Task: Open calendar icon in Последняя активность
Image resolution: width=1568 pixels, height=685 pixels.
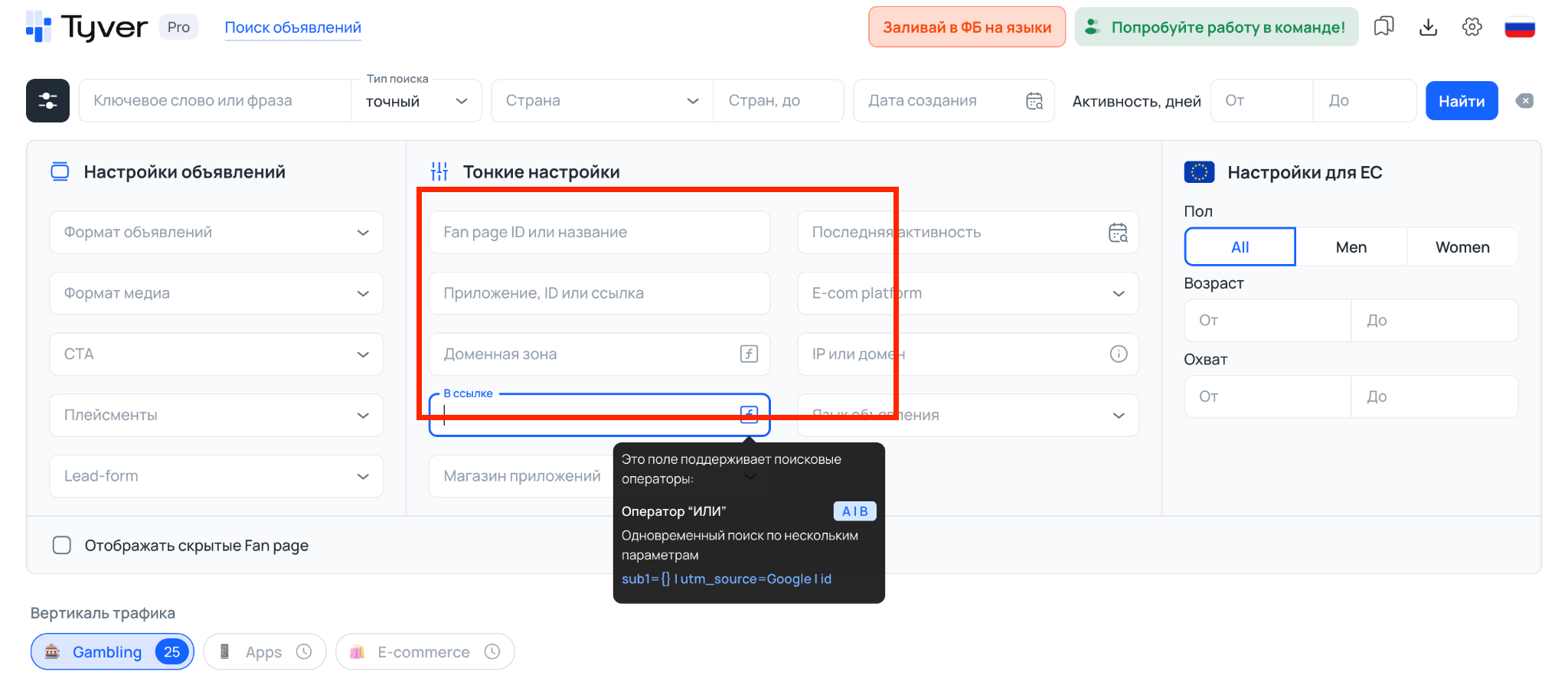Action: pyautogui.click(x=1118, y=233)
